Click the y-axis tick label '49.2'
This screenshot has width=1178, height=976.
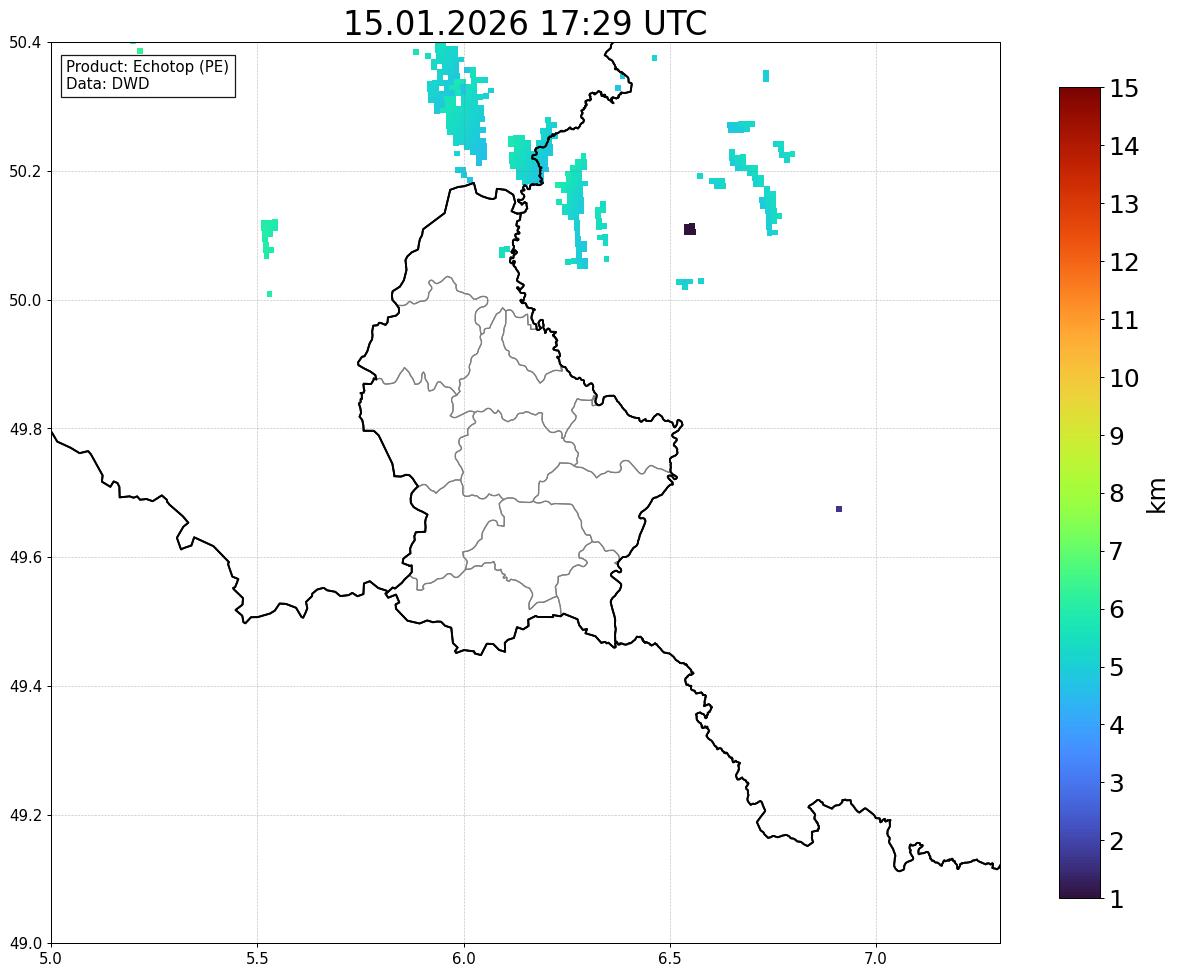(25, 815)
